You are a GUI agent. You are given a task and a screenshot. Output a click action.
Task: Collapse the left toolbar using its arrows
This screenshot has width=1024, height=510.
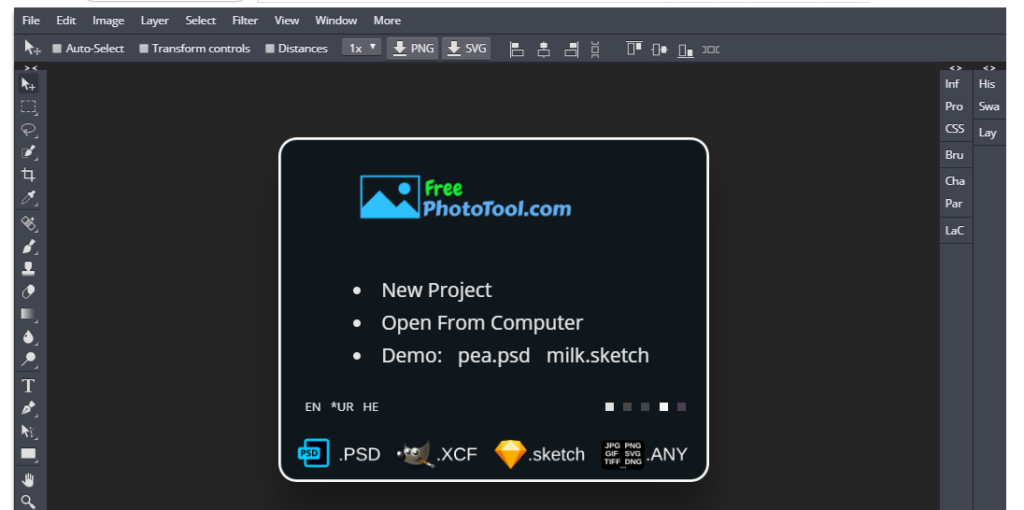[31, 68]
